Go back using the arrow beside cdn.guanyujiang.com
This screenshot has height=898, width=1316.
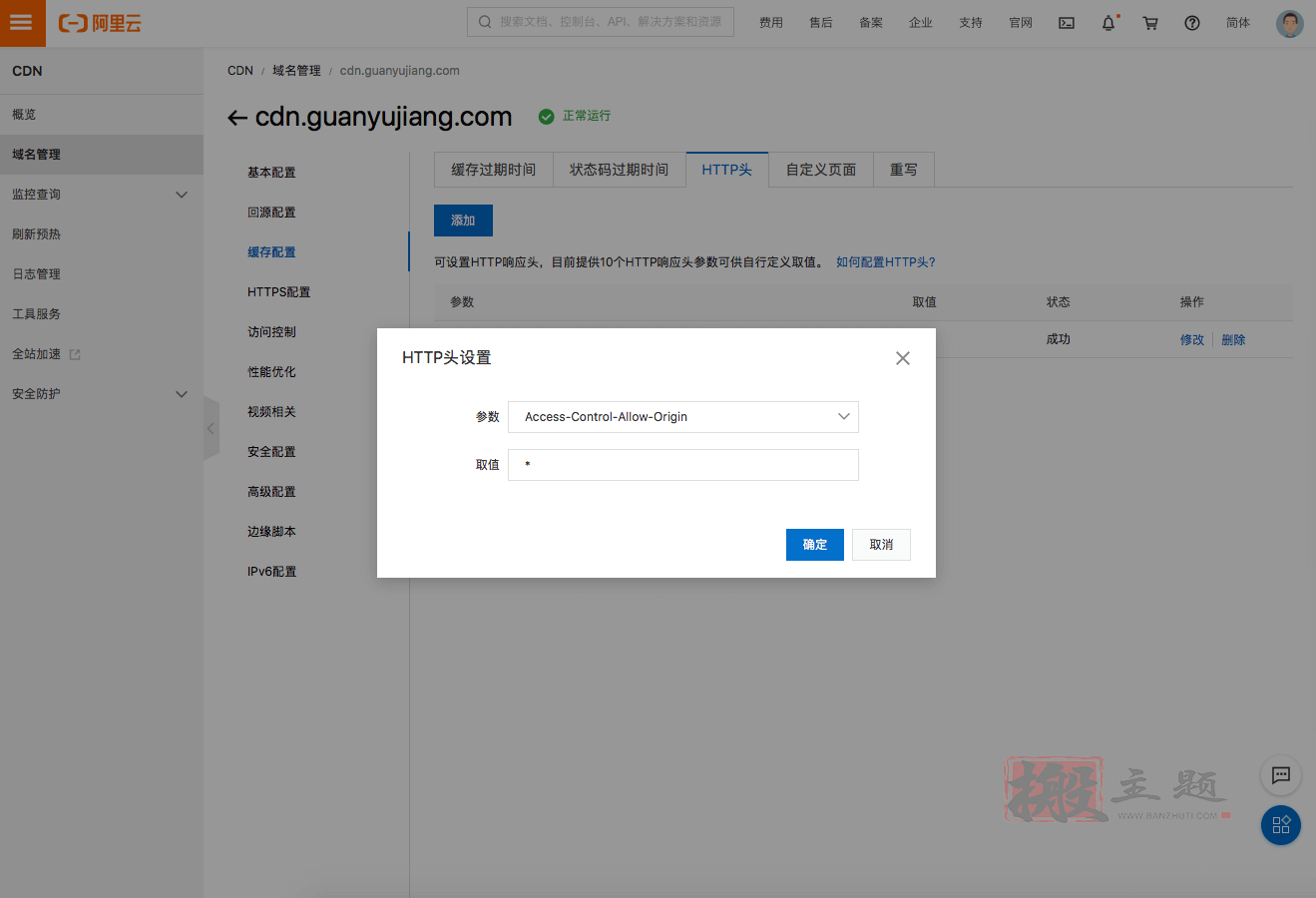[x=236, y=118]
